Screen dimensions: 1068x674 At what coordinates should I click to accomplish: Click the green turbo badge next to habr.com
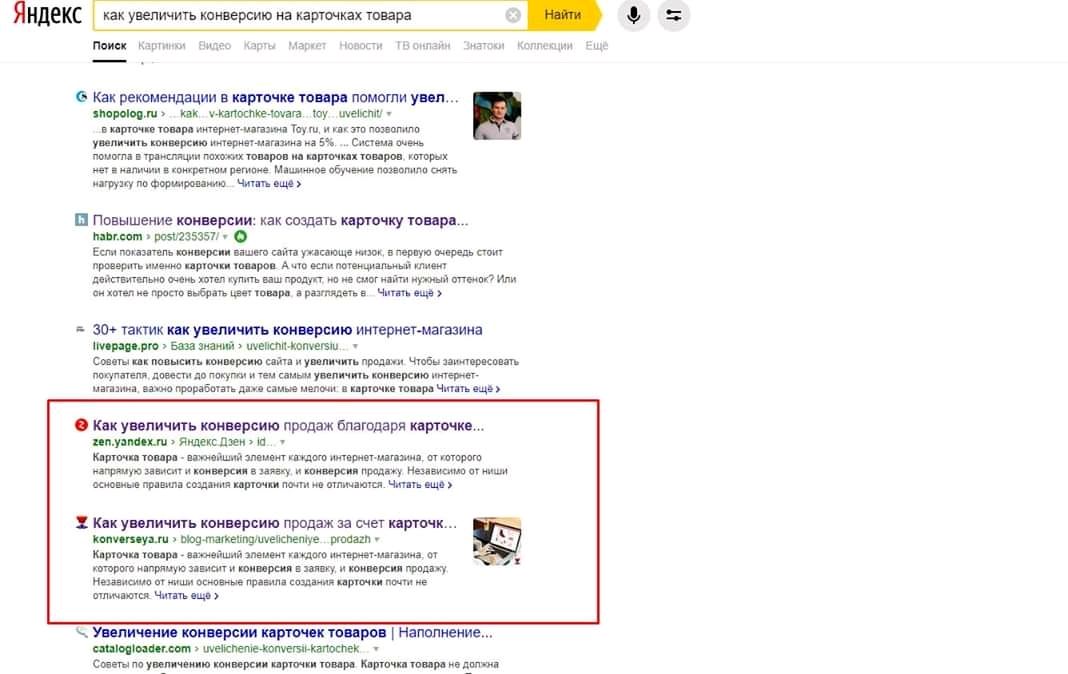point(240,236)
